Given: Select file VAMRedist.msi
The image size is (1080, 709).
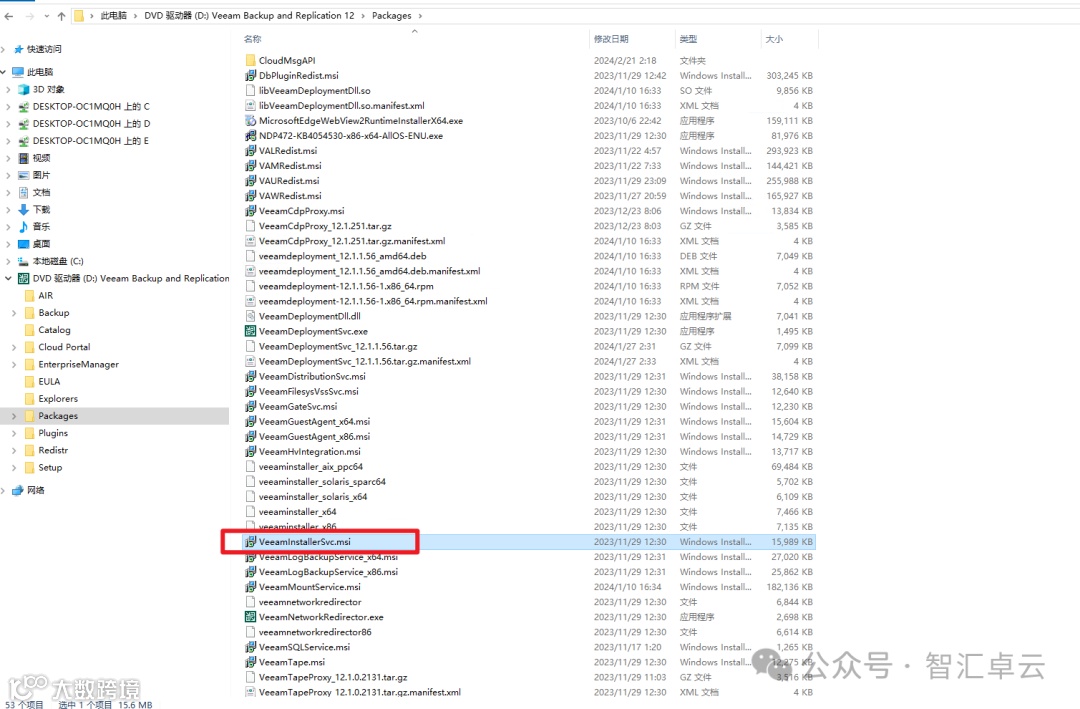Looking at the screenshot, I should [x=290, y=166].
